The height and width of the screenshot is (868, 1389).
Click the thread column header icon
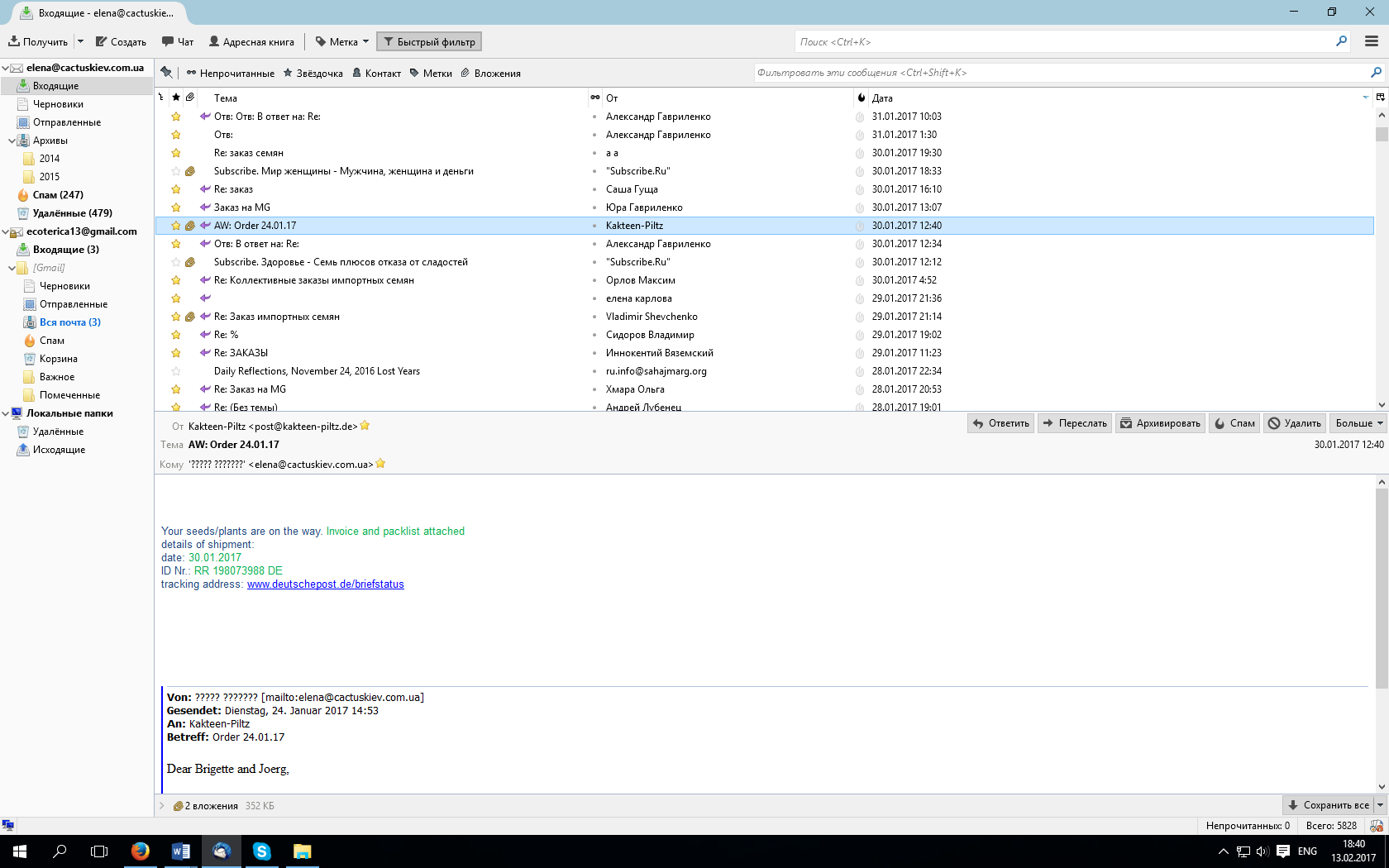click(161, 98)
